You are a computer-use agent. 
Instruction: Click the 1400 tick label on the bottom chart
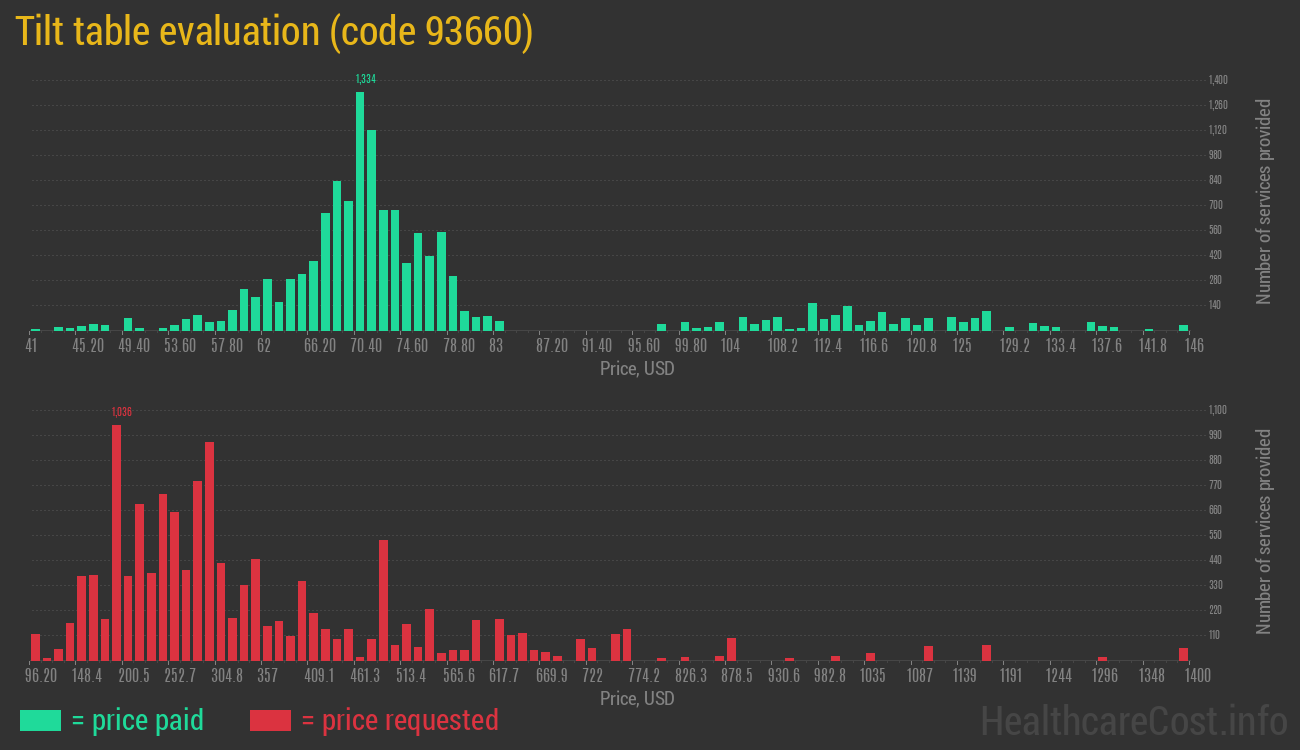click(1186, 676)
